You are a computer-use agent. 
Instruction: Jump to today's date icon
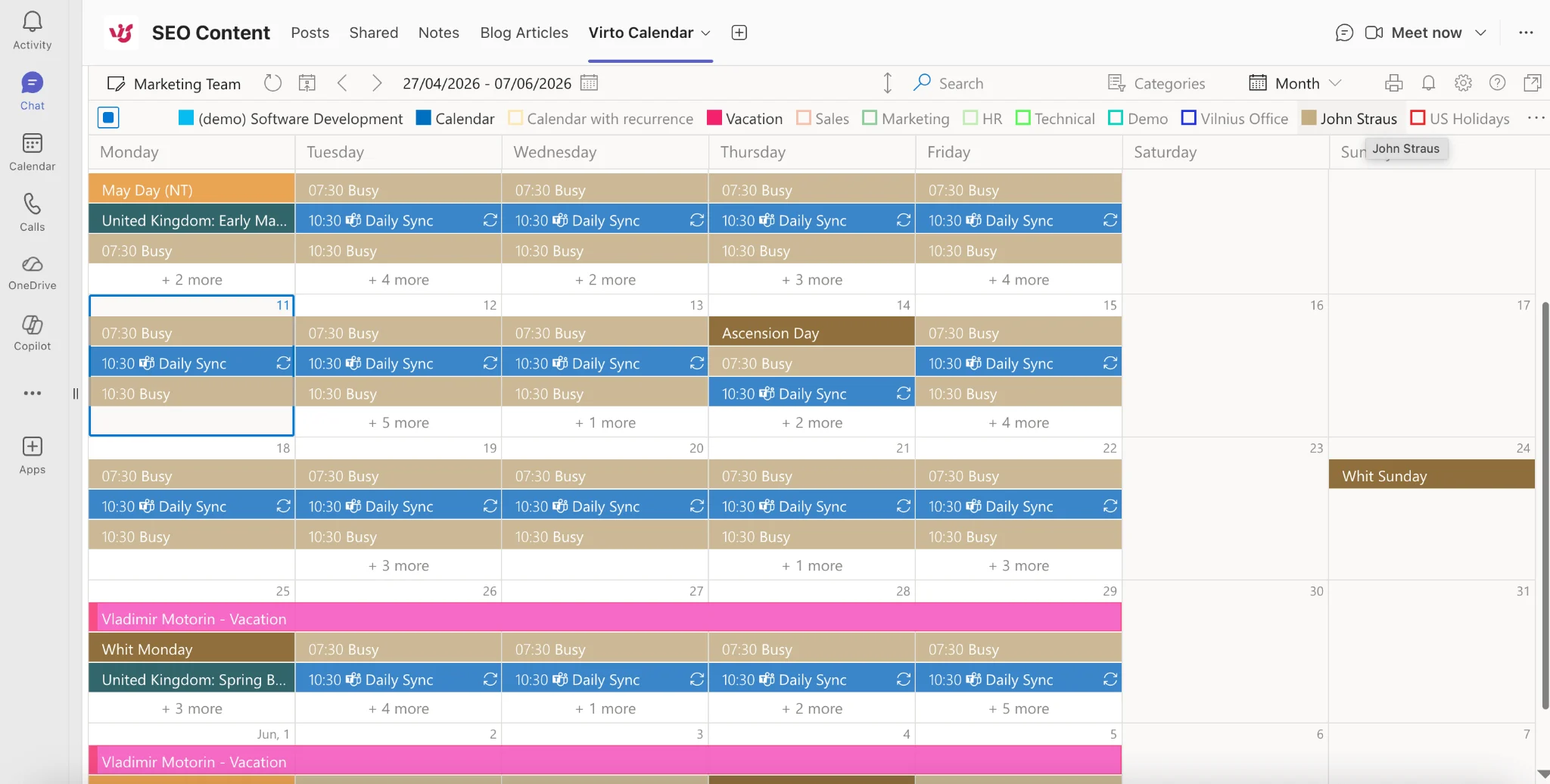click(x=307, y=83)
